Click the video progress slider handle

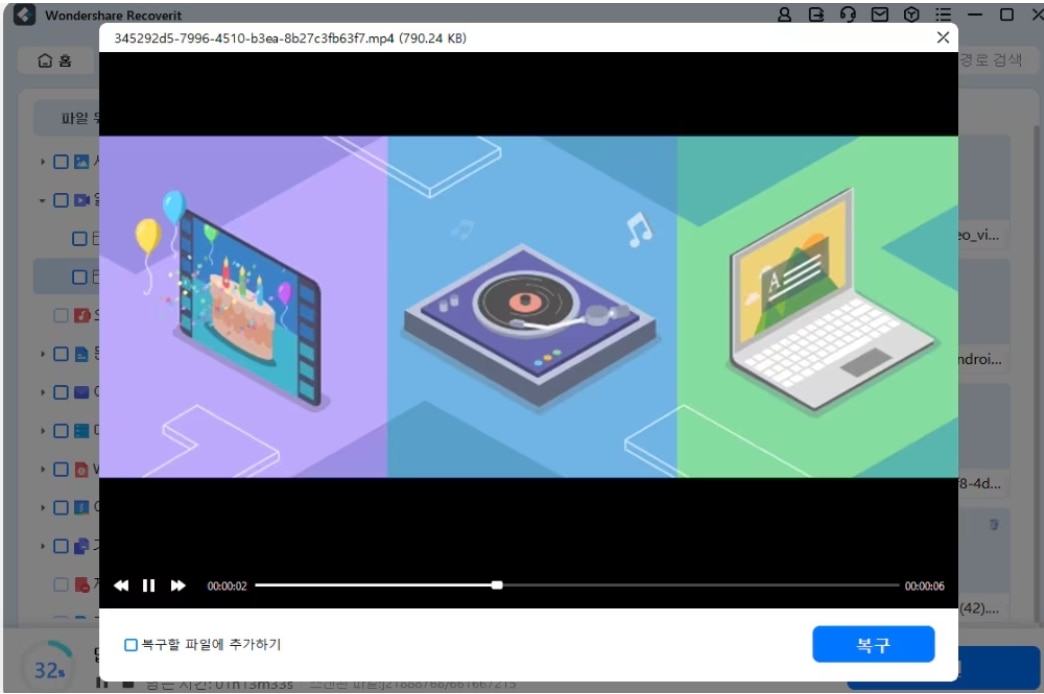(497, 585)
